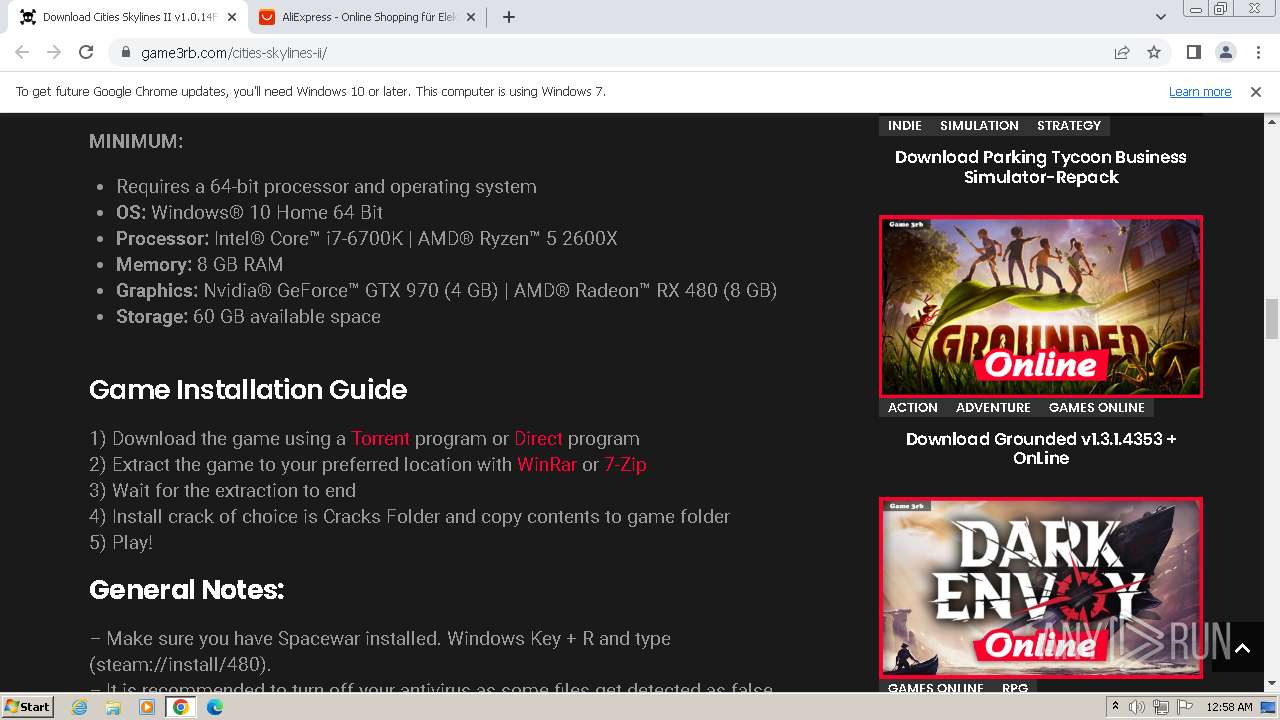Select the Game Installation Guide heading
Screen dimensions: 1280x720
coord(248,389)
